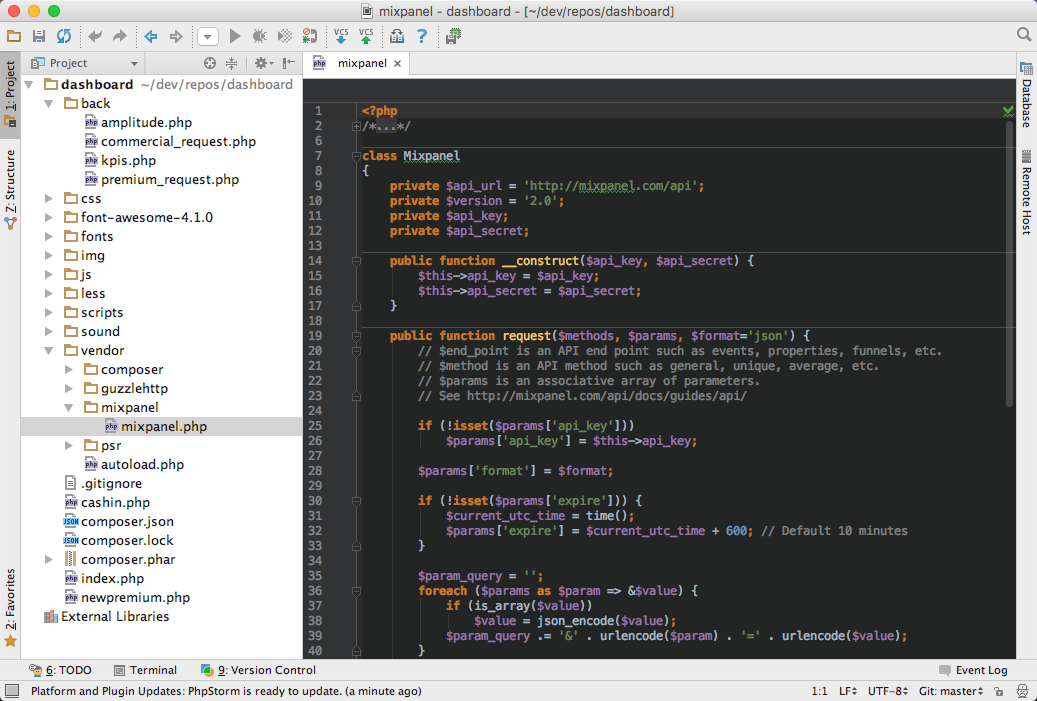
Task: Change LF line separator
Action: [x=848, y=691]
